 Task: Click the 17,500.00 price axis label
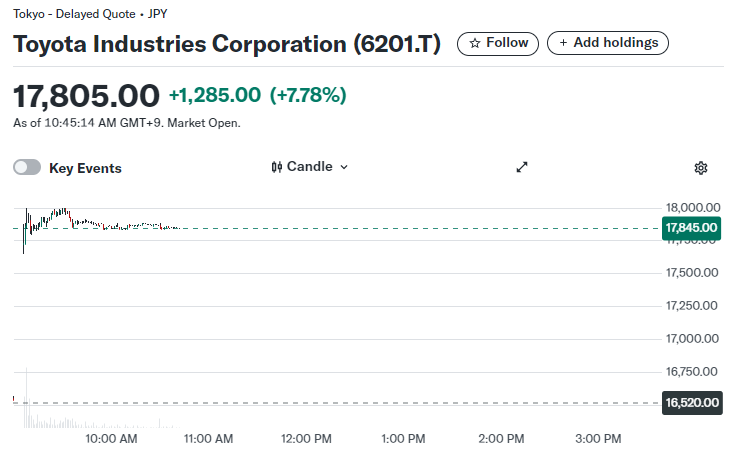coord(691,272)
